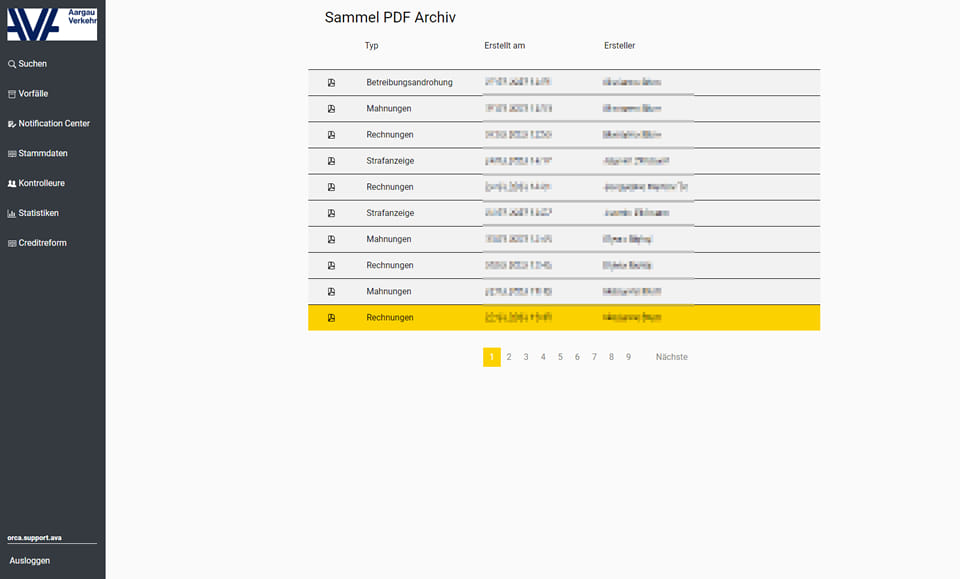Click the Creditreform icon in sidebar
The height and width of the screenshot is (579, 960).
tap(12, 244)
